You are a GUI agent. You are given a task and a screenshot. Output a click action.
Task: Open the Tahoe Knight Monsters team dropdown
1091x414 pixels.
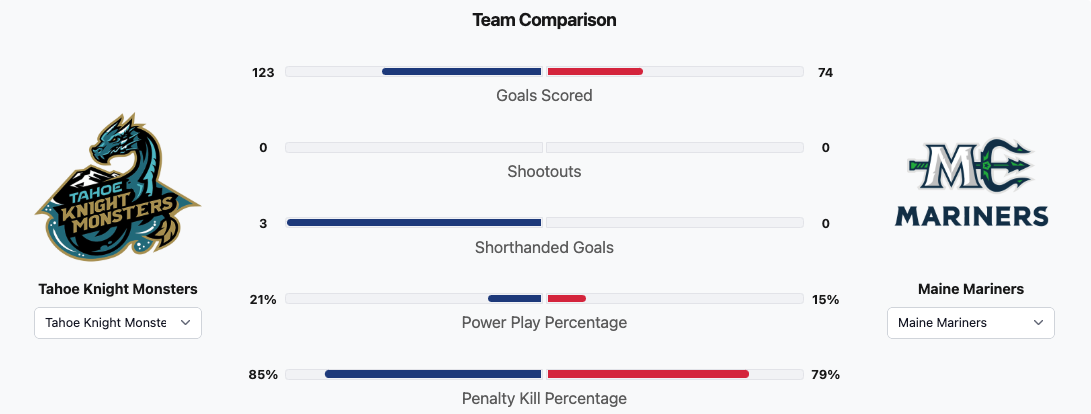pyautogui.click(x=118, y=323)
